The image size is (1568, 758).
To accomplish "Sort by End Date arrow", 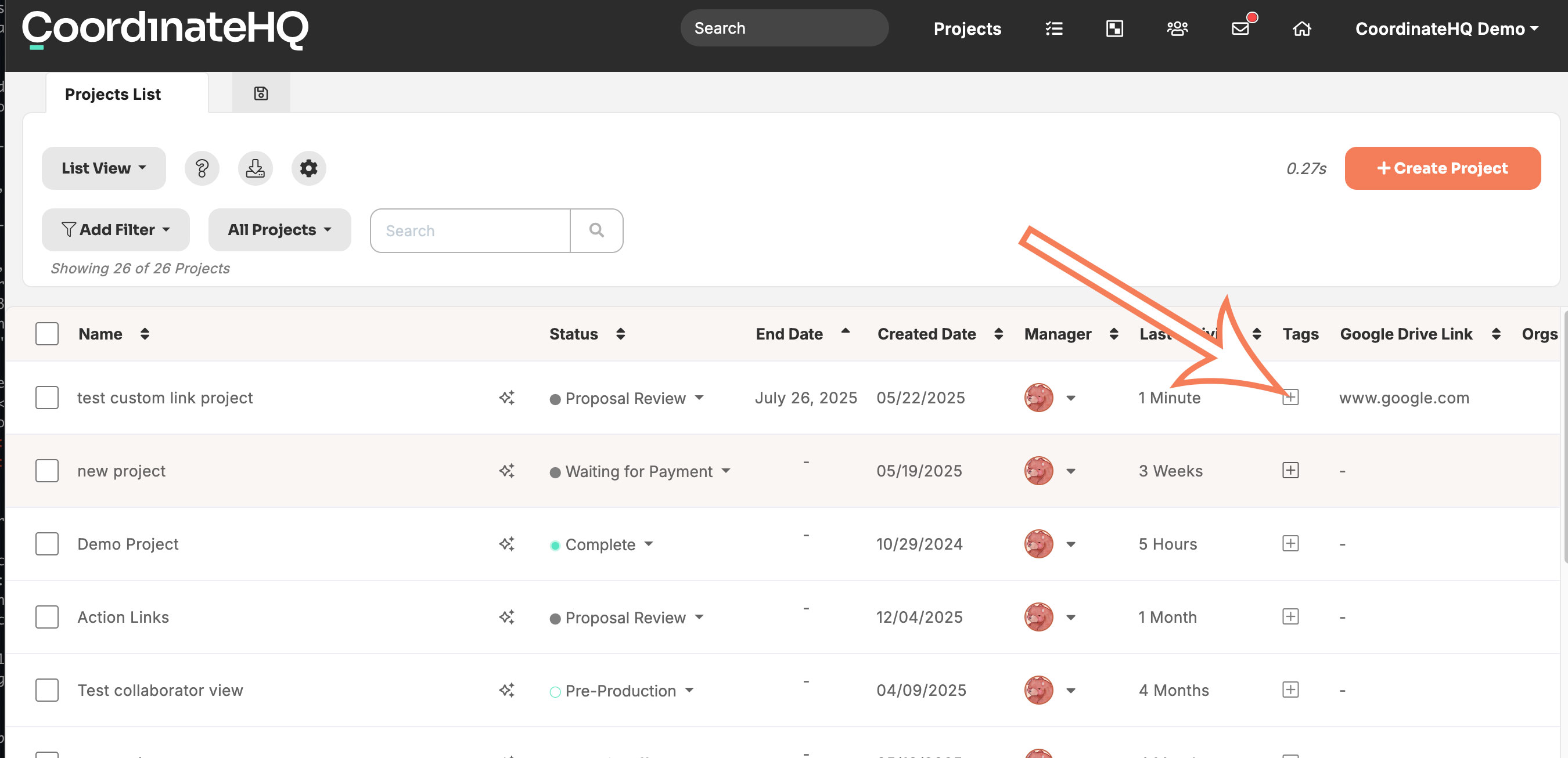I will coord(846,331).
